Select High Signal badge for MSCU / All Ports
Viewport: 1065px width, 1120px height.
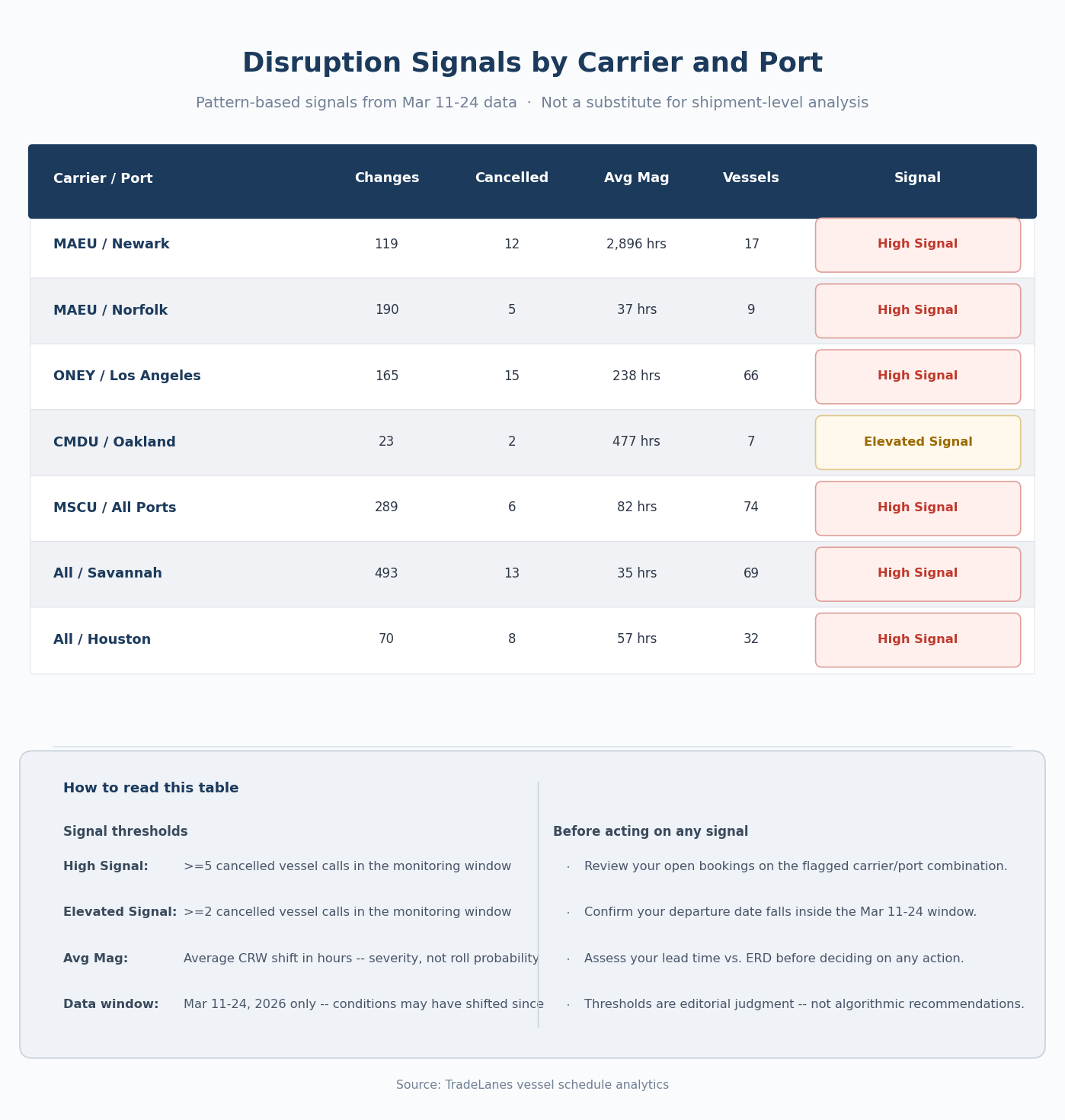click(917, 508)
